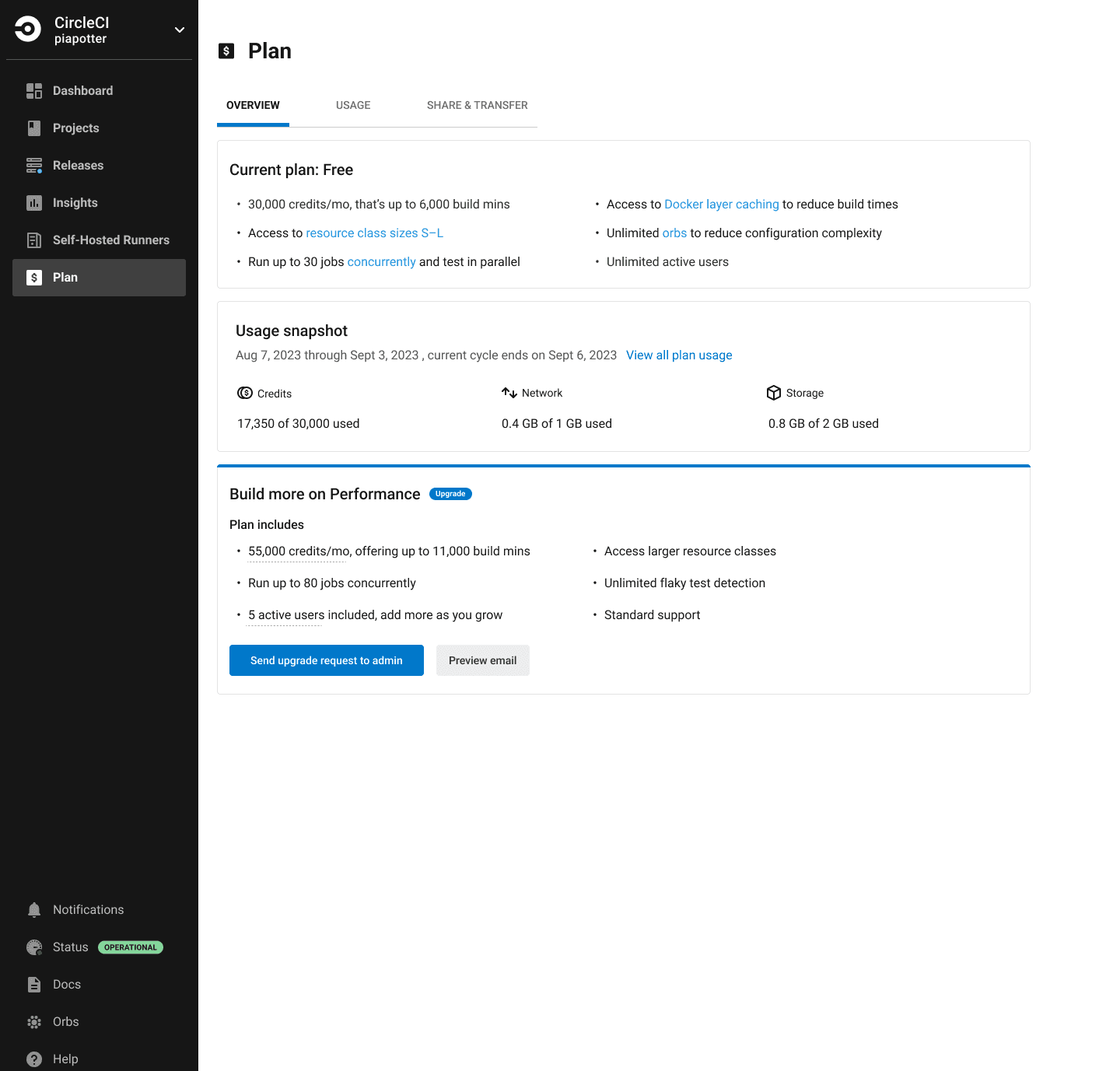Viewport: 1120px width, 1071px height.
Task: Click the CircleCI logo icon
Action: 28,30
